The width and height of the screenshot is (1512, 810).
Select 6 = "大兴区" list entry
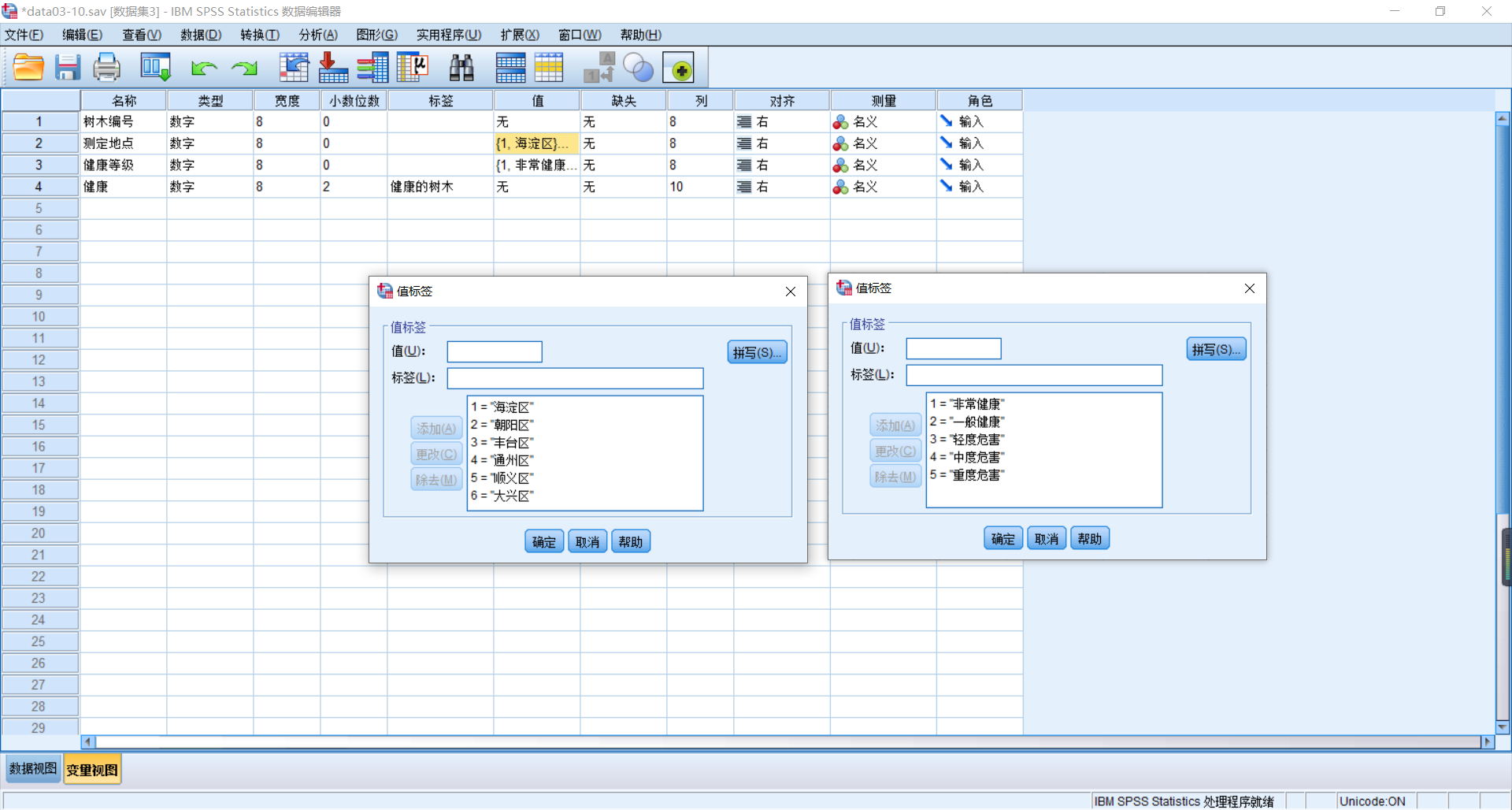(502, 496)
